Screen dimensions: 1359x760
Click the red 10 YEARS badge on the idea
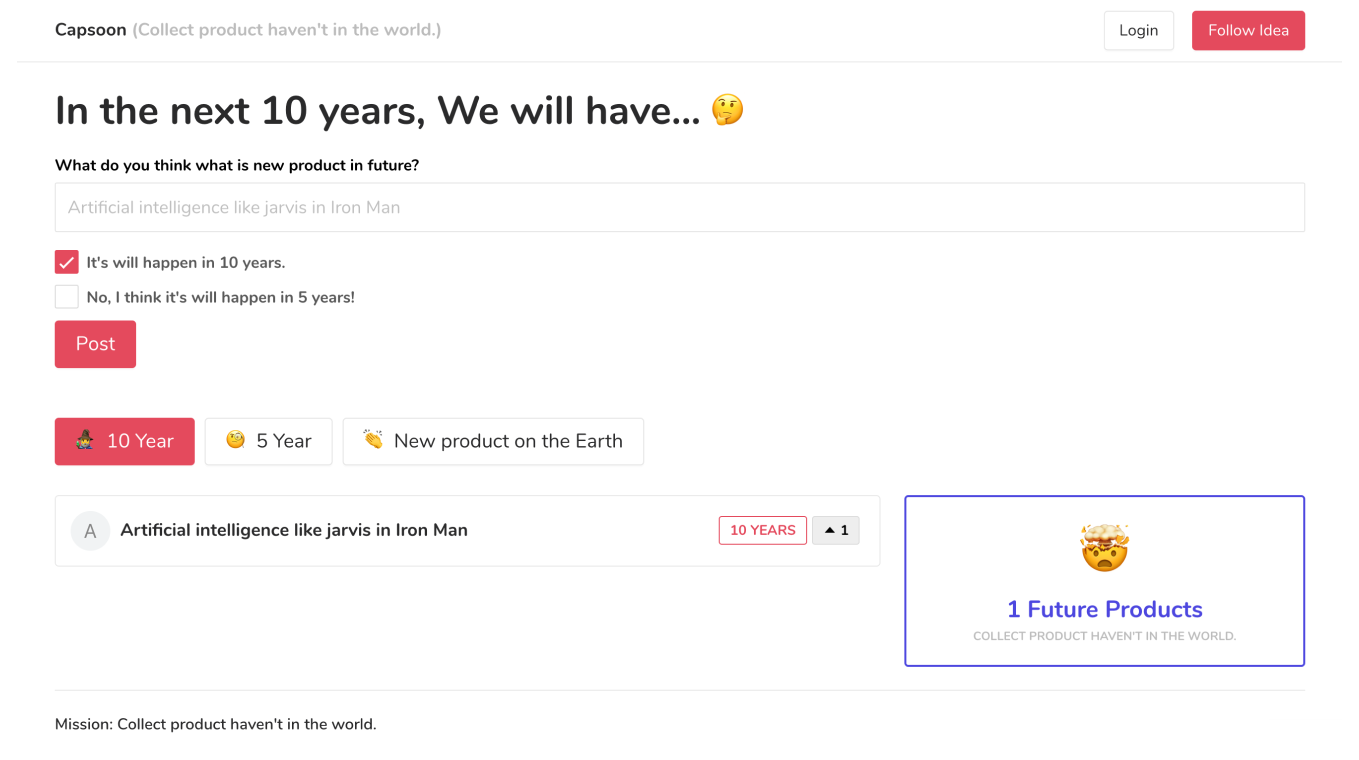[762, 530]
